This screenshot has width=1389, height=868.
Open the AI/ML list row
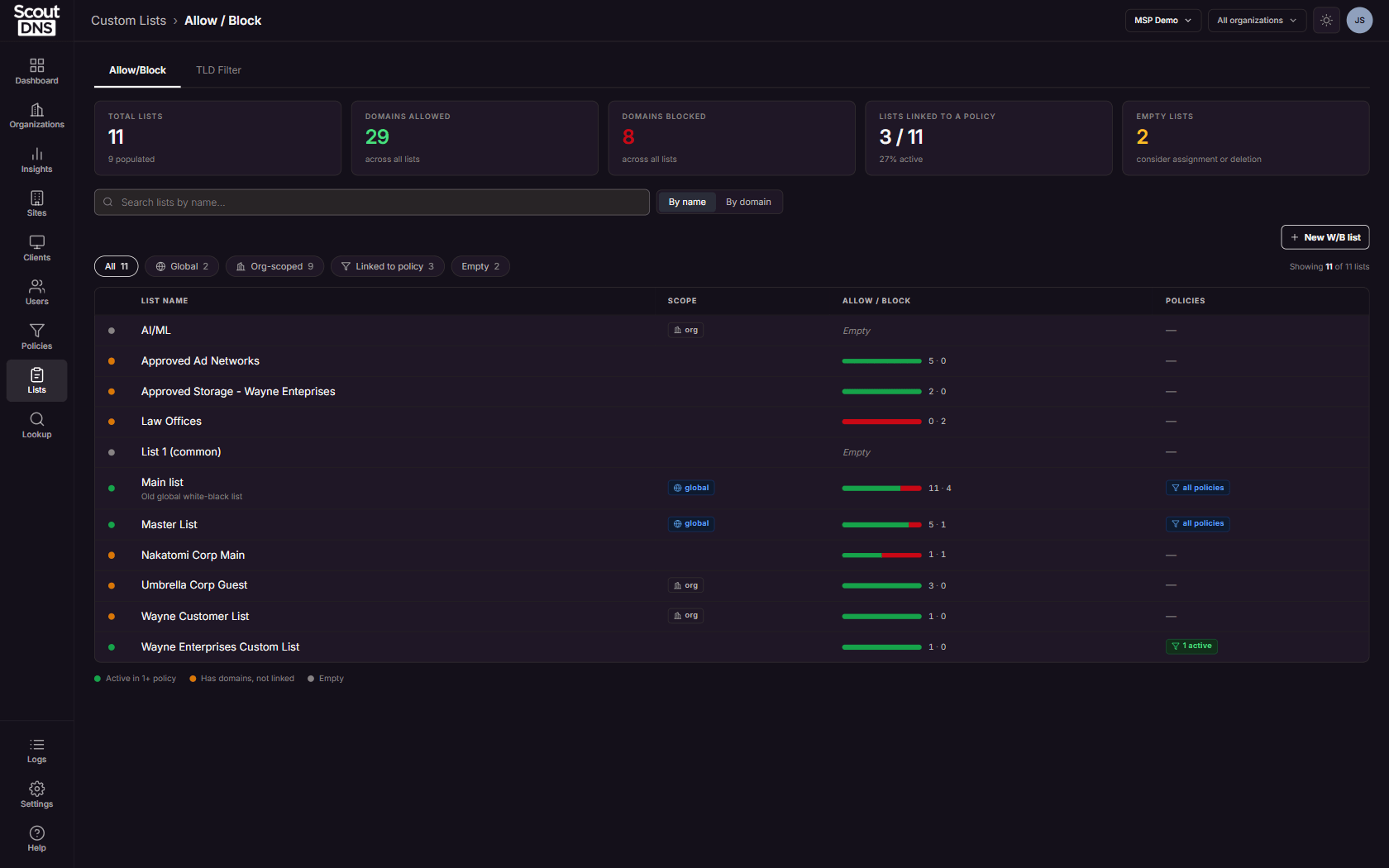pos(732,331)
